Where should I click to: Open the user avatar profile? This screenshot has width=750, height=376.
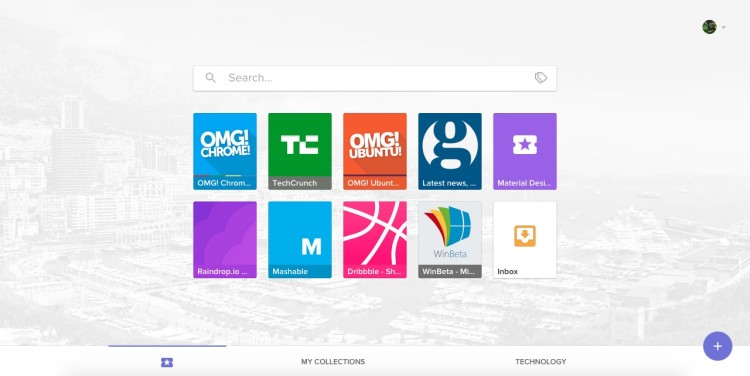click(x=709, y=27)
